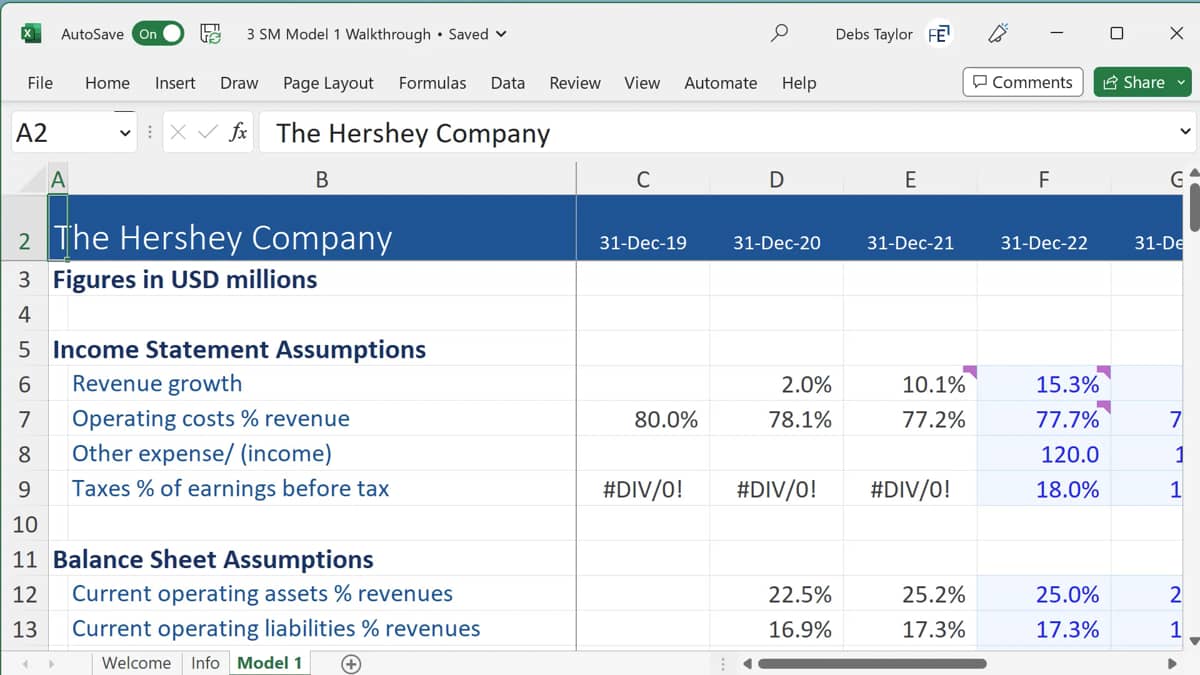1200x675 pixels.
Task: Click the horizontal scroll right arrow
Action: 1173,664
